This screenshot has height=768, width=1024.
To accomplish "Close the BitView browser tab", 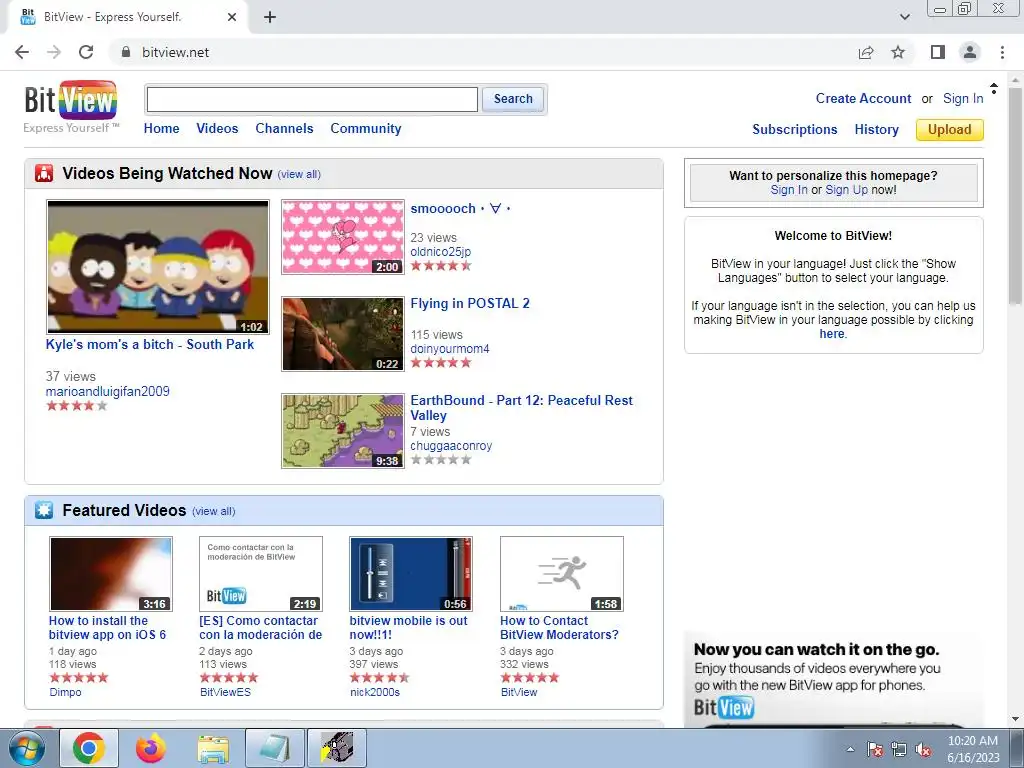I will coord(232,17).
